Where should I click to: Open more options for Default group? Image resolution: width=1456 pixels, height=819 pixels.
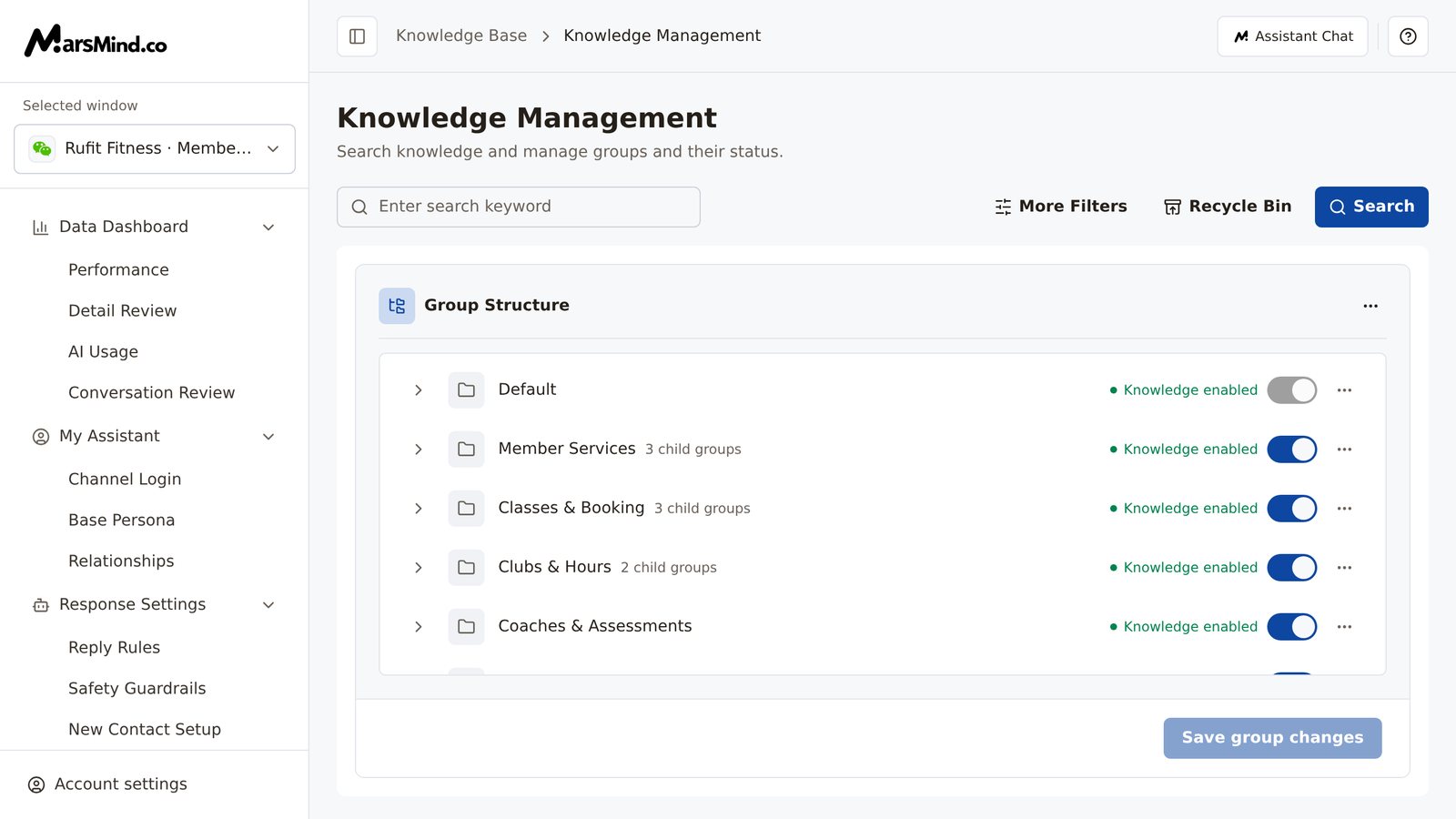[x=1344, y=390]
